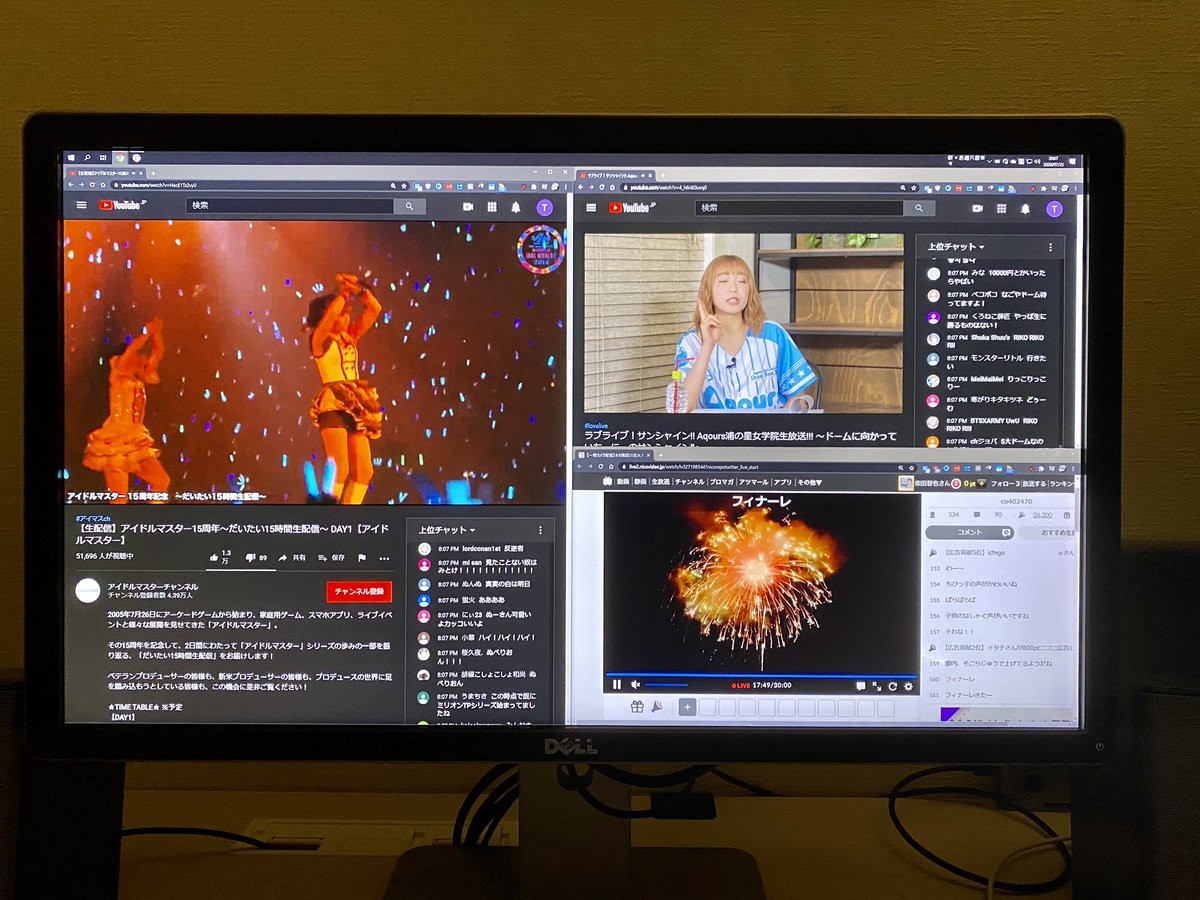Click the search field in right YouTube window

click(x=799, y=208)
